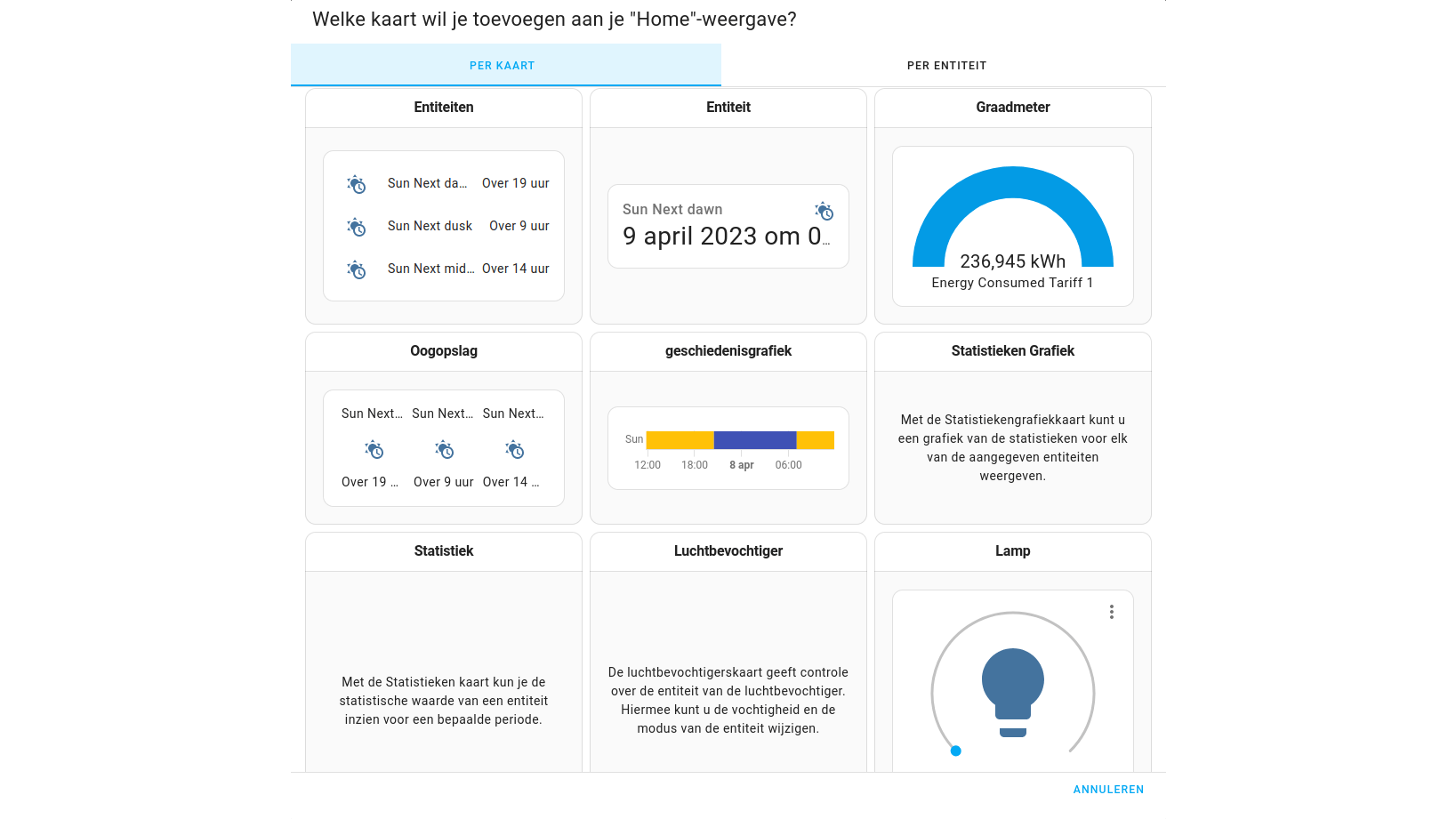Screen dimensions: 1456x819
Task: Switch to the Per Kaart tab
Action: pyautogui.click(x=506, y=65)
